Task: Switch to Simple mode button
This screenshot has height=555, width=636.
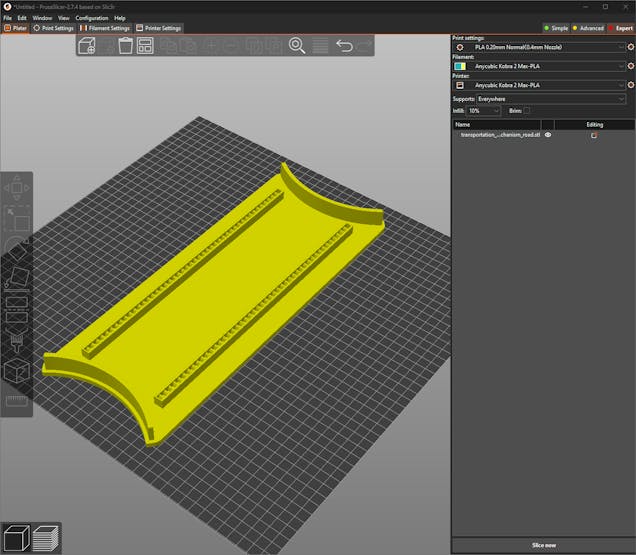Action: pos(555,28)
